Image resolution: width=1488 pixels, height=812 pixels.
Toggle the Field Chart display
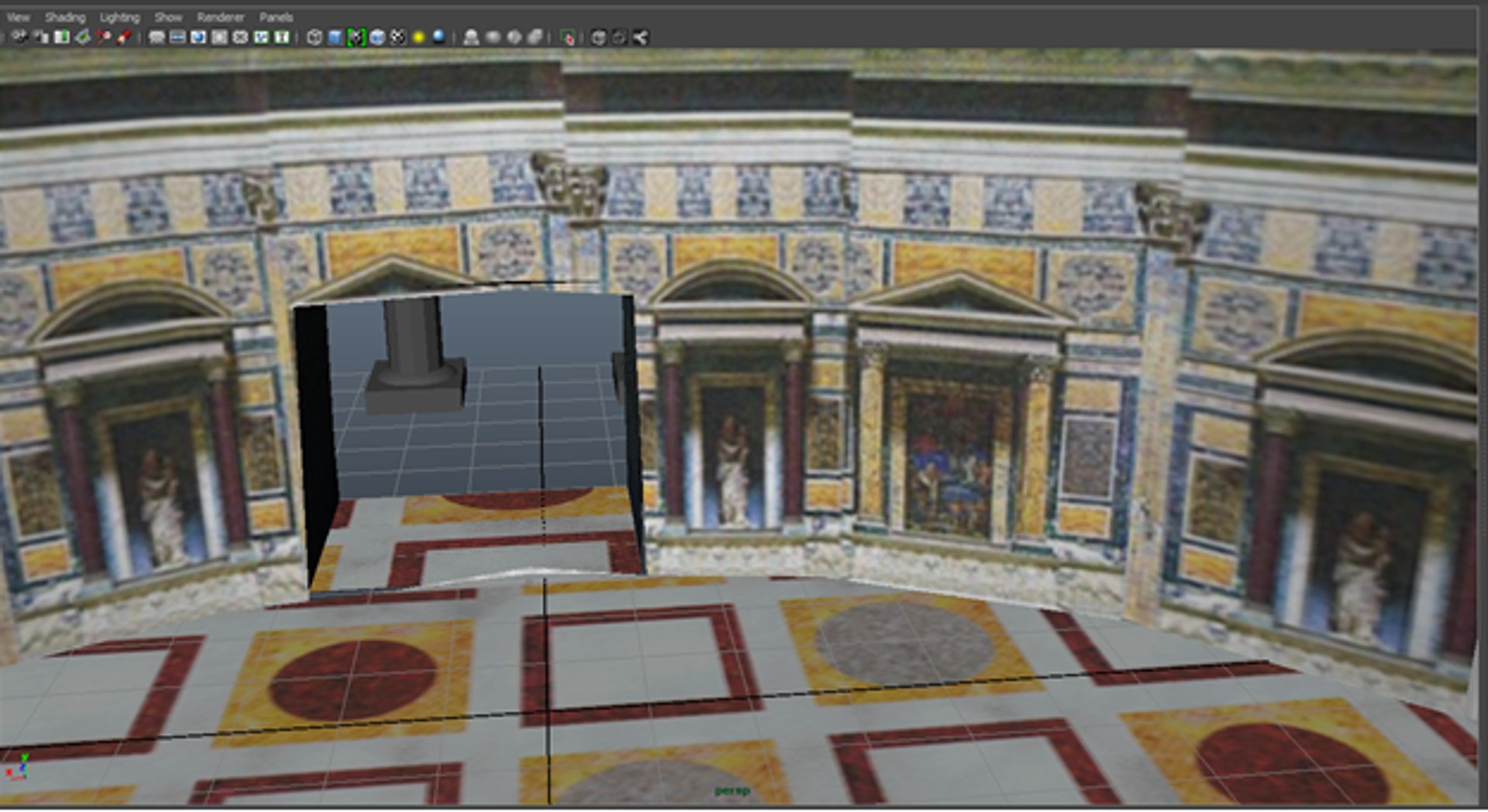tap(240, 37)
